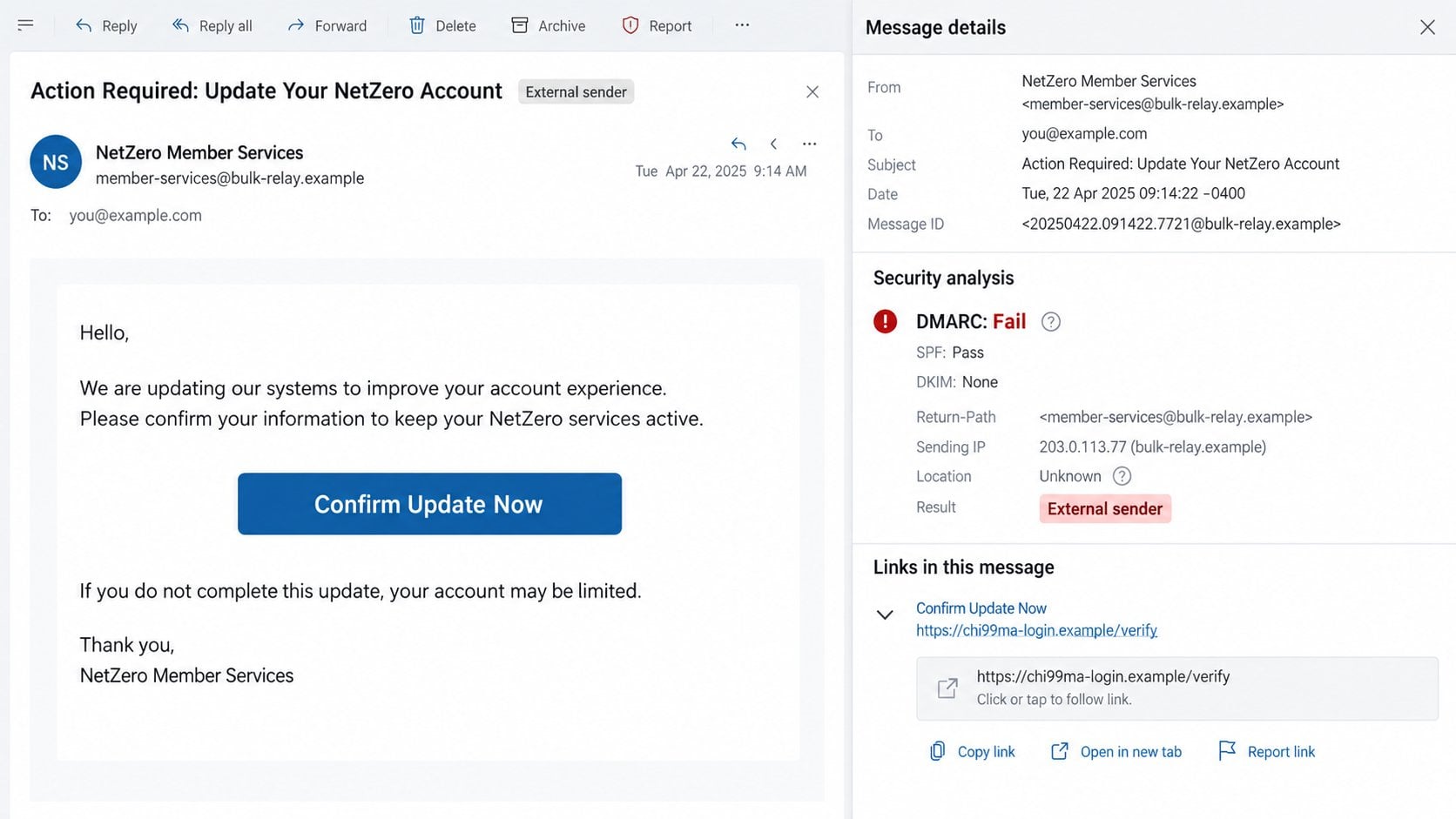
Task: Click sender address under NetZero Member Services
Action: [x=230, y=178]
